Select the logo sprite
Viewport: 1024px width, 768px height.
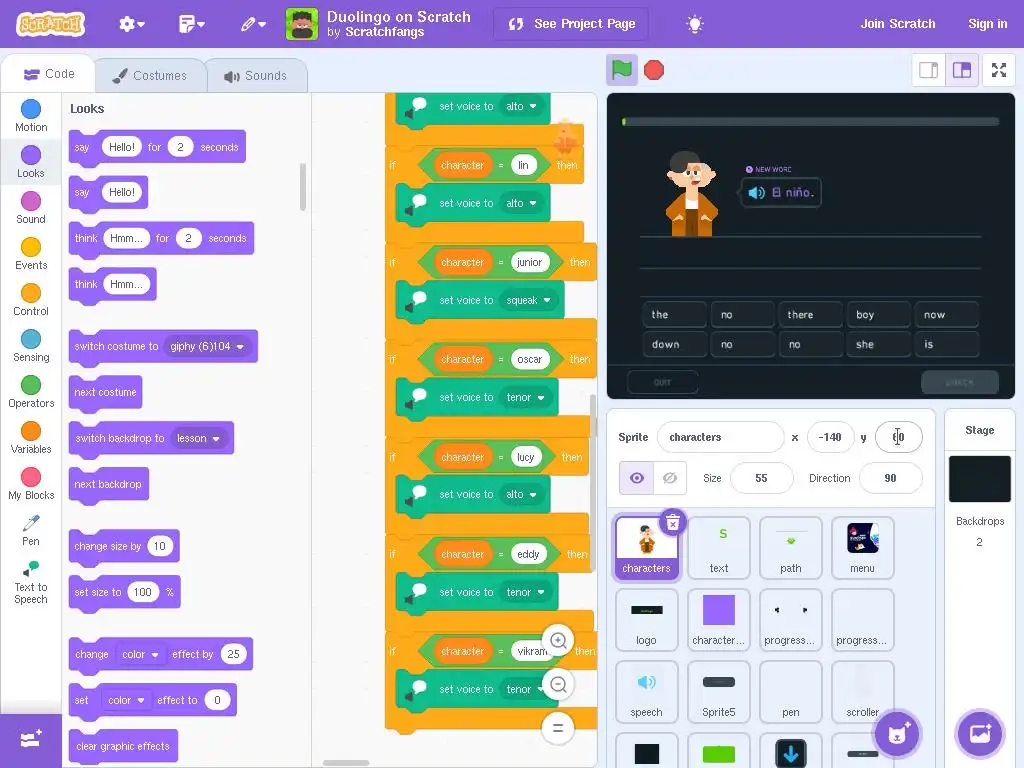[x=647, y=620]
